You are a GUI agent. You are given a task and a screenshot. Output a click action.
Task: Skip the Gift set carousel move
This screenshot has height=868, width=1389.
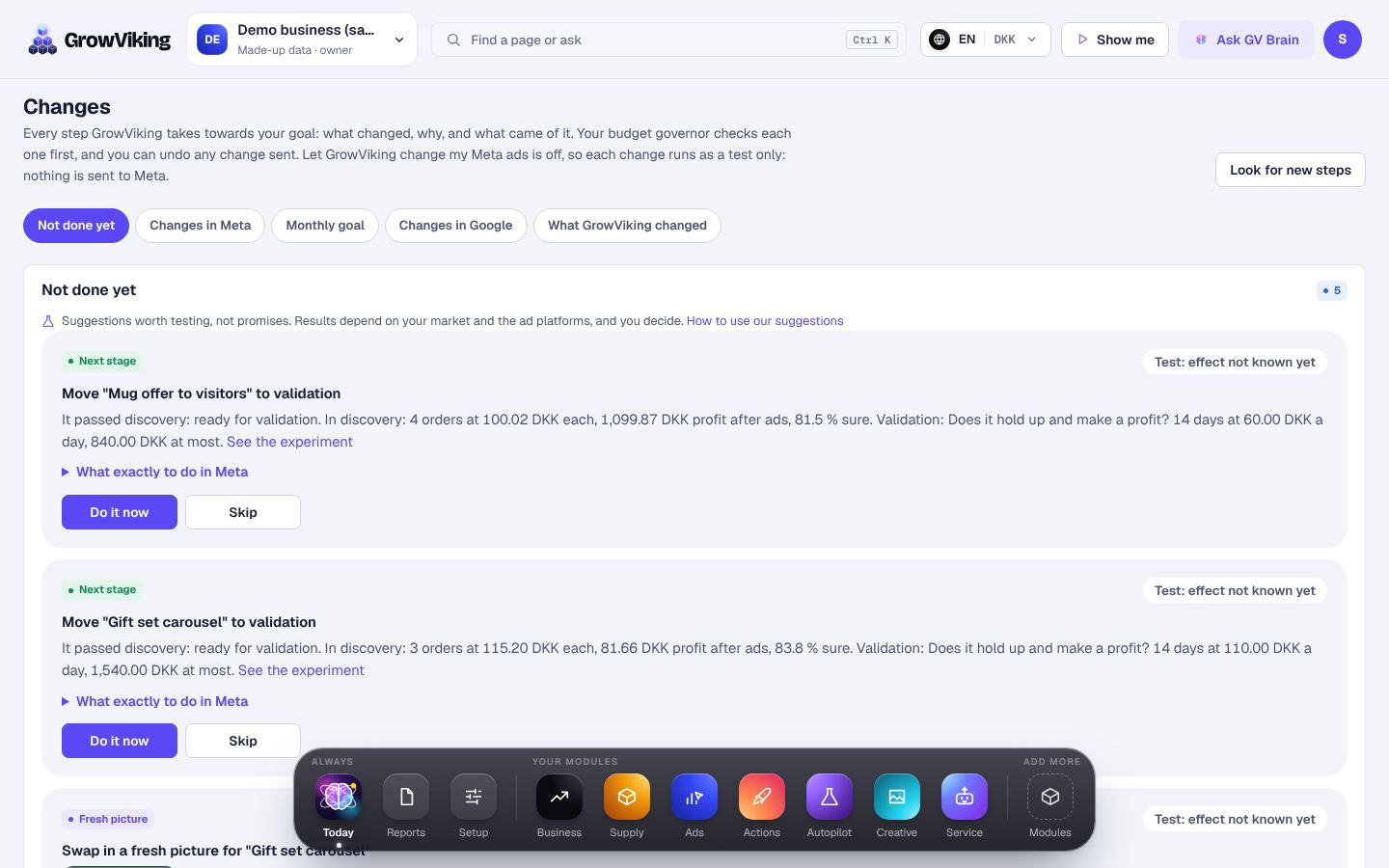point(243,741)
